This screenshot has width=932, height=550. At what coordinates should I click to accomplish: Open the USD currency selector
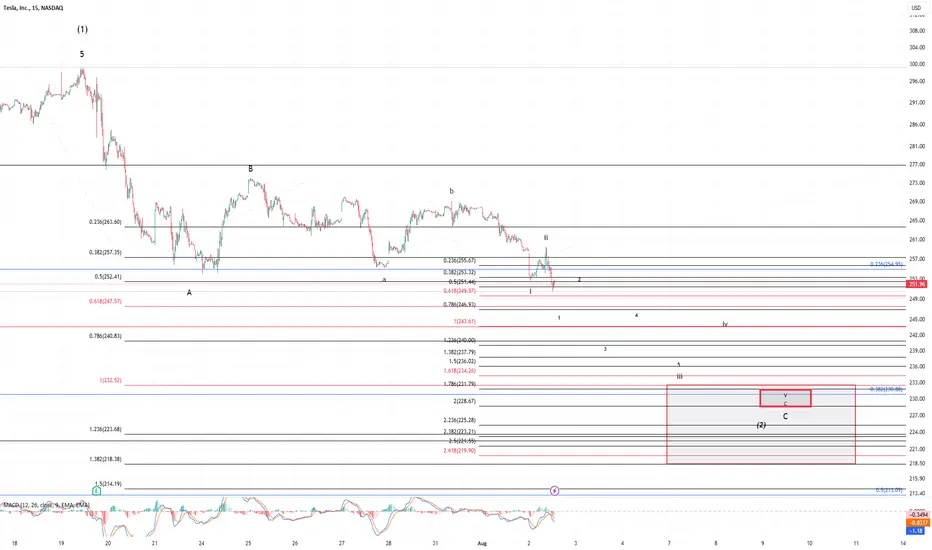[x=916, y=8]
